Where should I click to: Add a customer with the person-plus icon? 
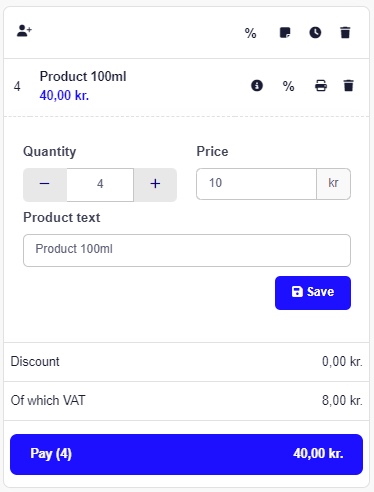[24, 31]
